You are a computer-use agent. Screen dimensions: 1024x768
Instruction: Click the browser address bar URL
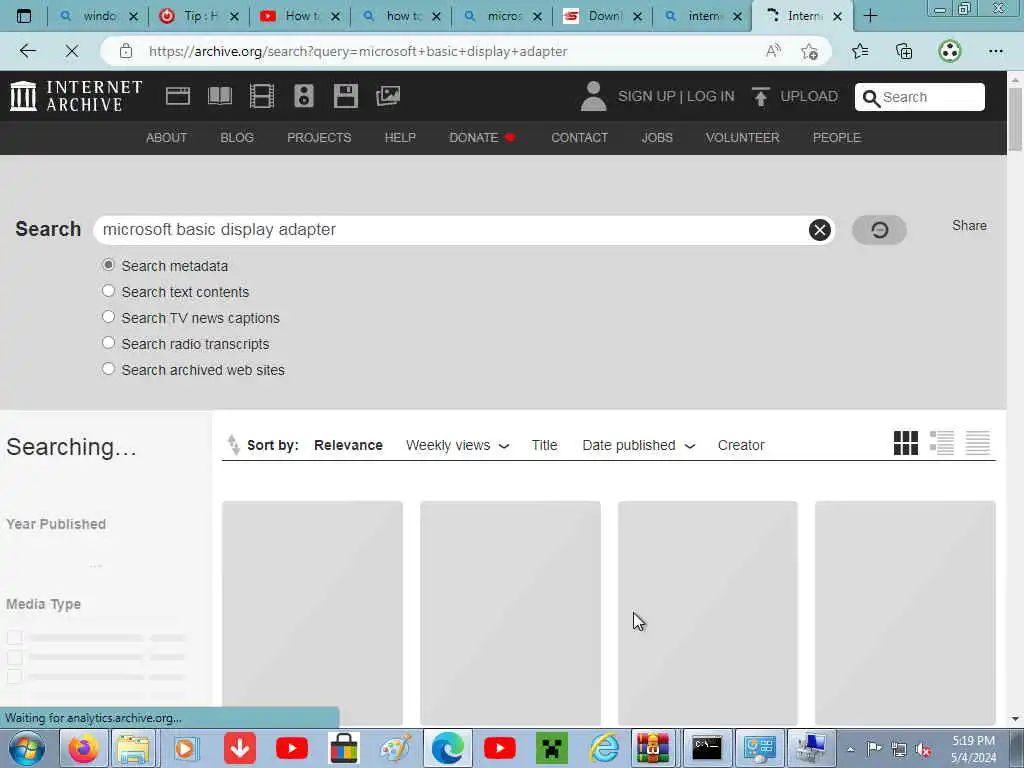[358, 51]
